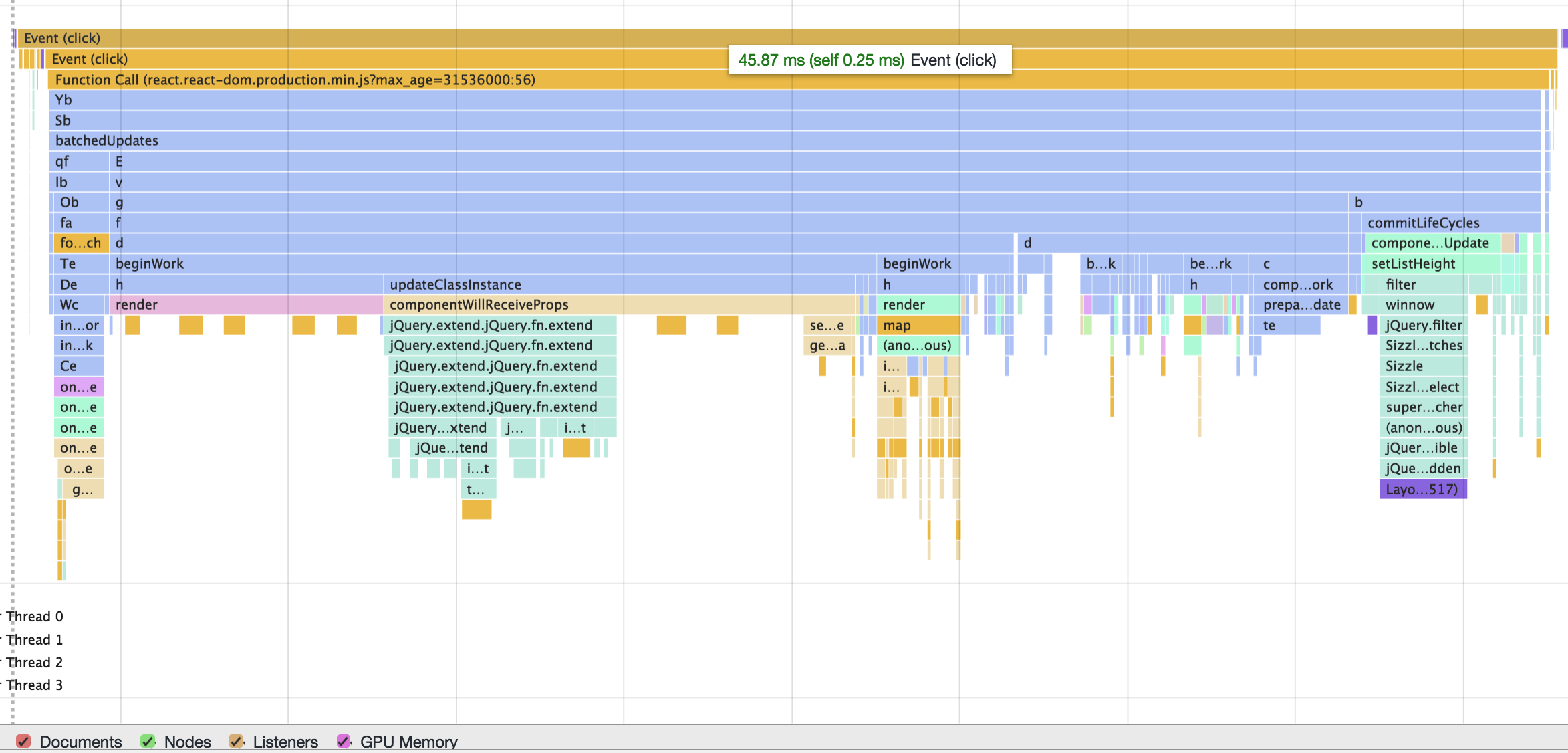
Task: Select the Sizzle call frame
Action: click(x=1424, y=366)
